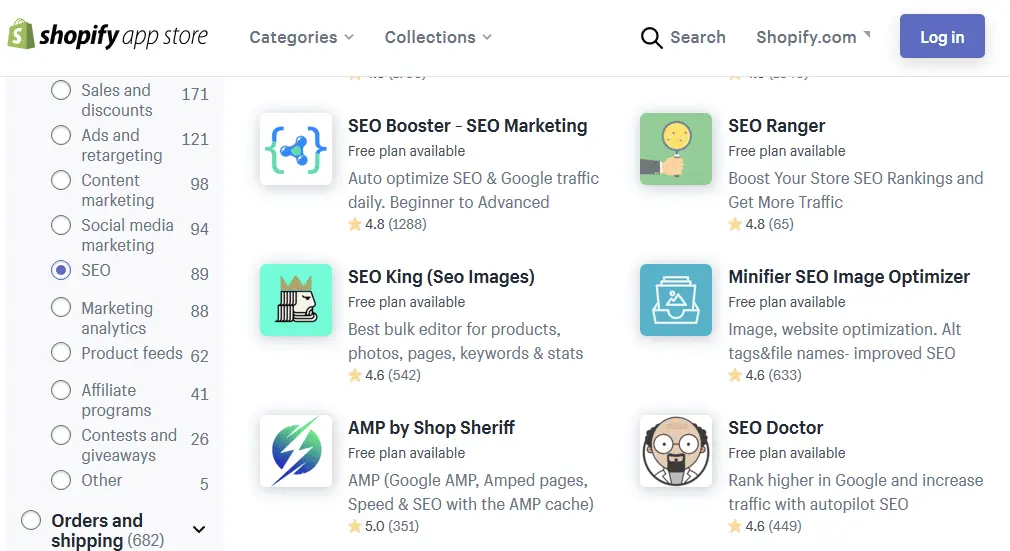
Task: Open SEO Booster - SEO Marketing title
Action: [x=468, y=126]
